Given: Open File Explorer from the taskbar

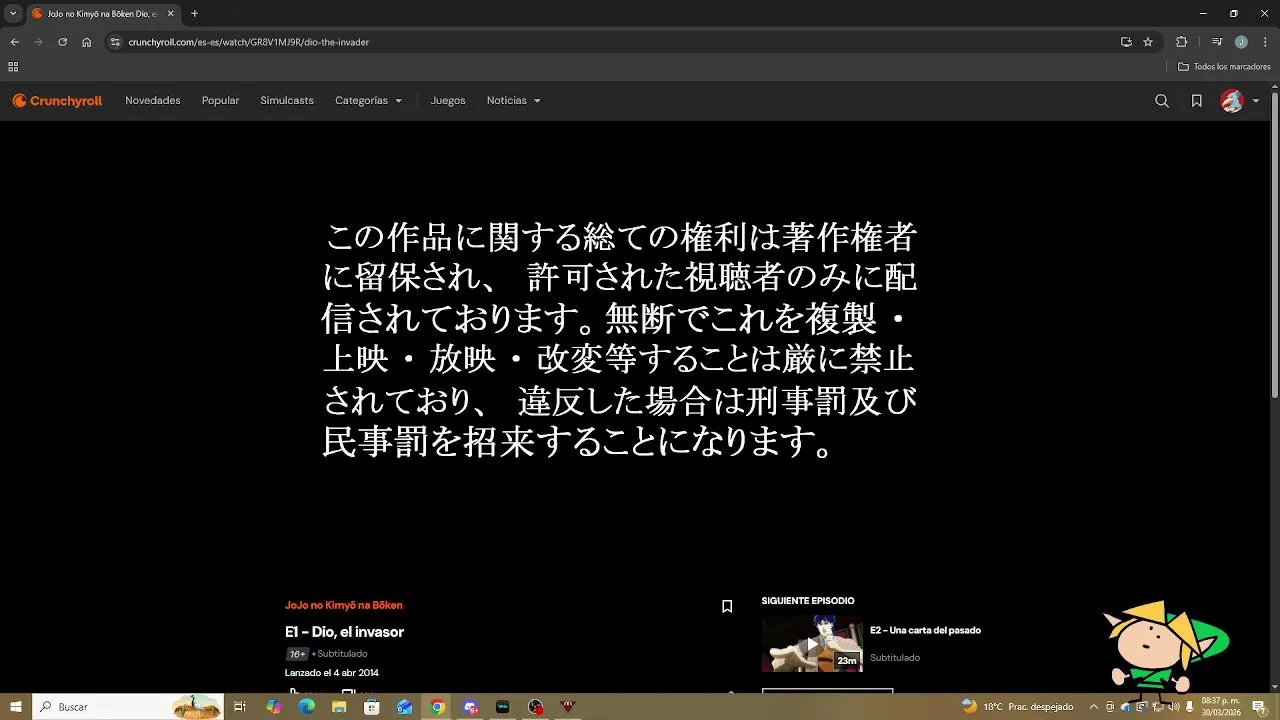Looking at the screenshot, I should click(x=339, y=707).
